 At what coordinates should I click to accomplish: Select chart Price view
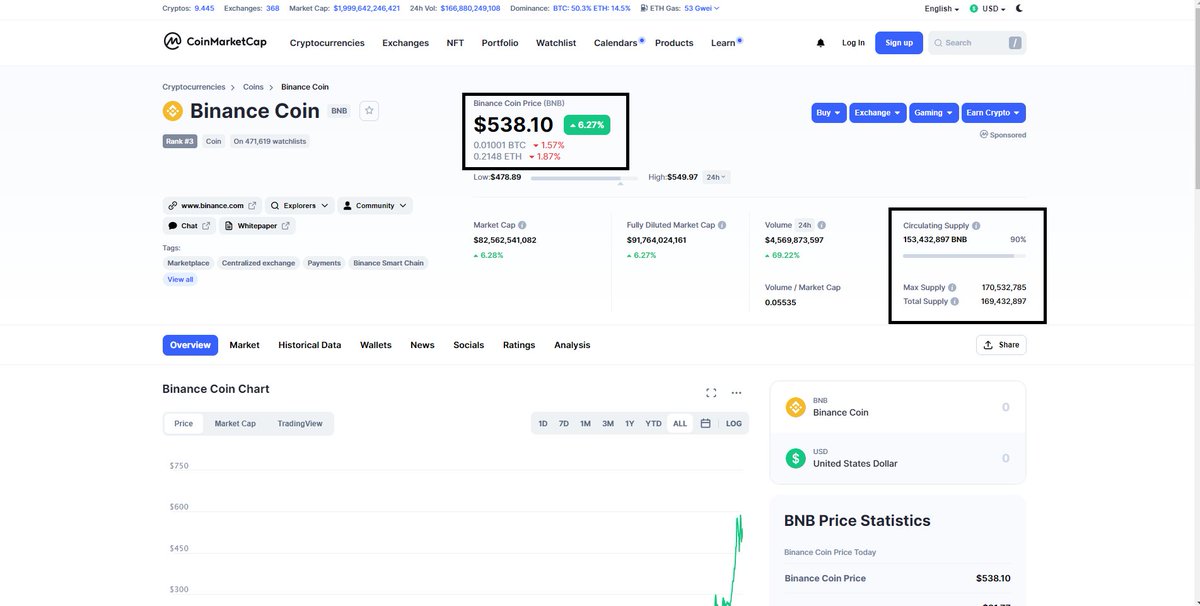pyautogui.click(x=184, y=424)
